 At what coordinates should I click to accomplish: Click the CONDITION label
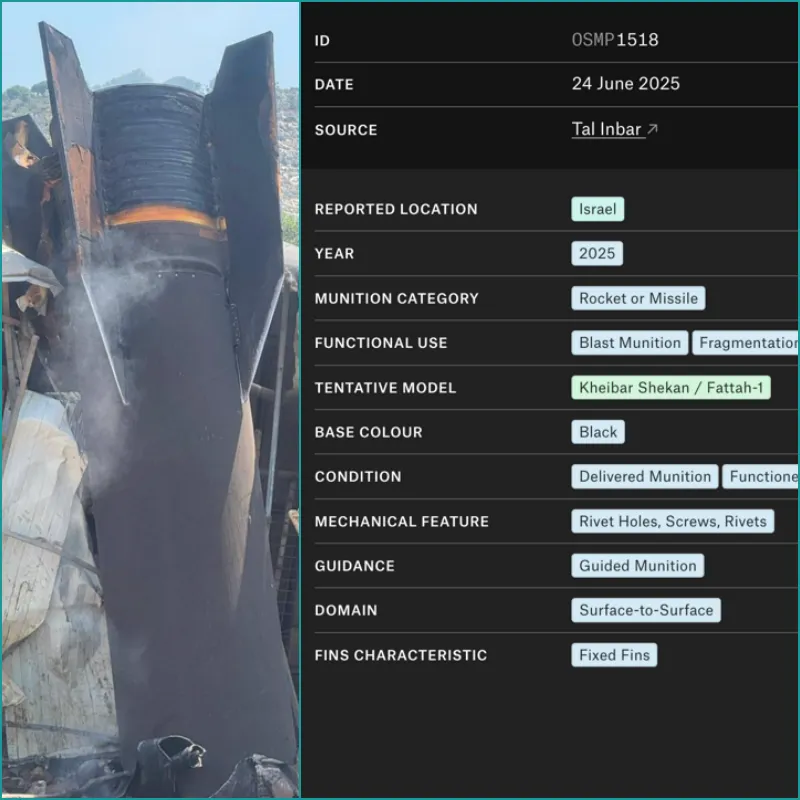(x=358, y=477)
